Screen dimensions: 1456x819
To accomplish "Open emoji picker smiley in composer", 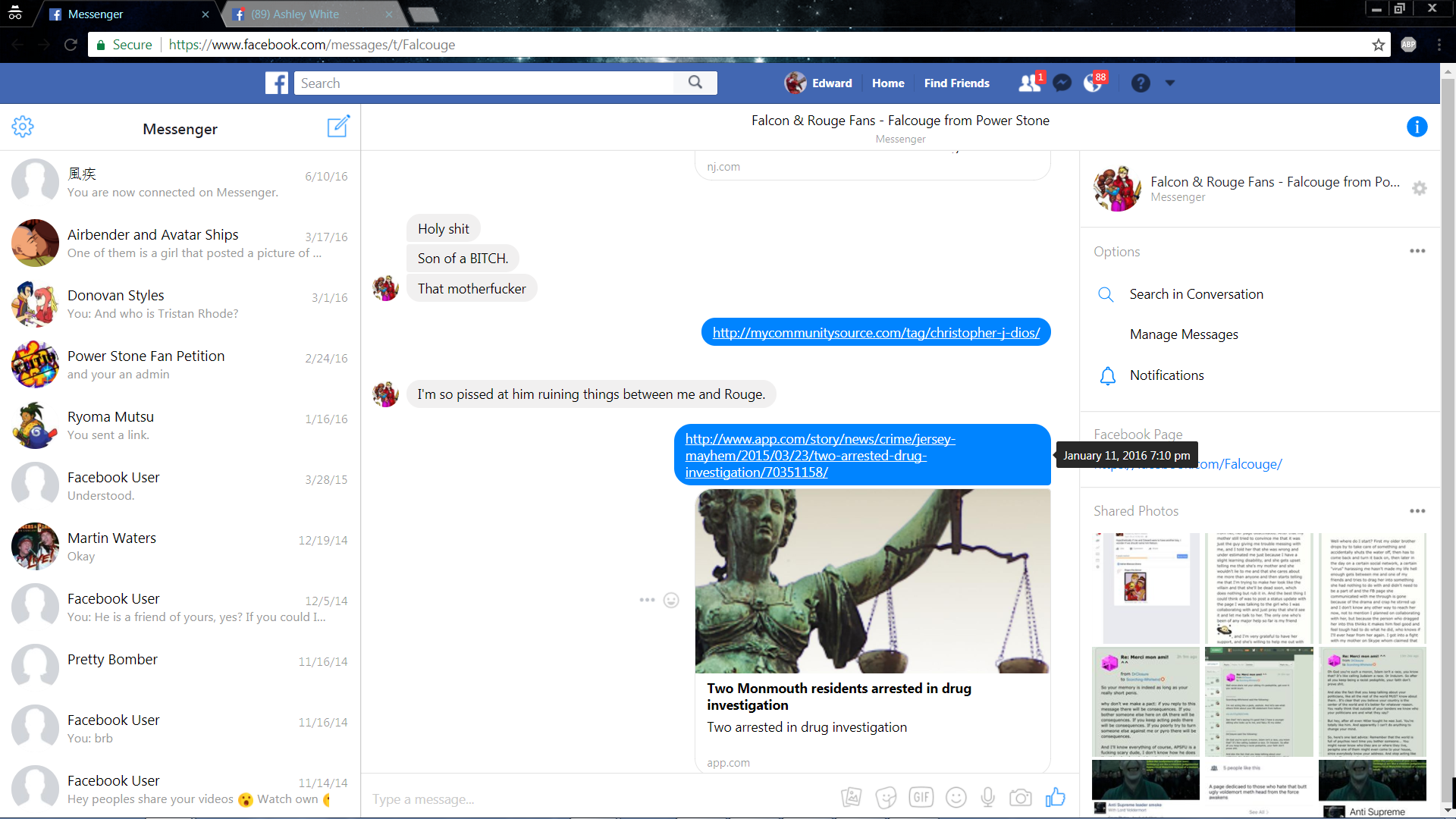I will click(955, 797).
